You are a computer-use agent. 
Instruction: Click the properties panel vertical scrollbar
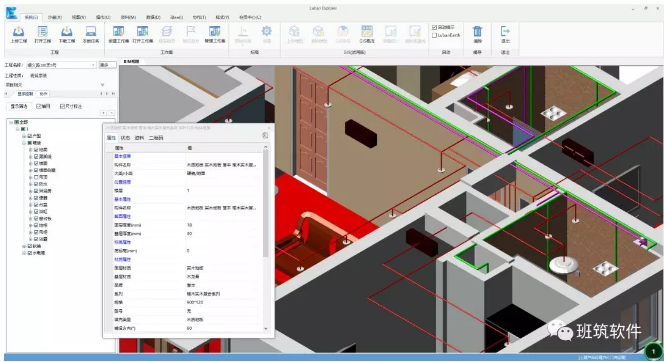[x=266, y=238]
